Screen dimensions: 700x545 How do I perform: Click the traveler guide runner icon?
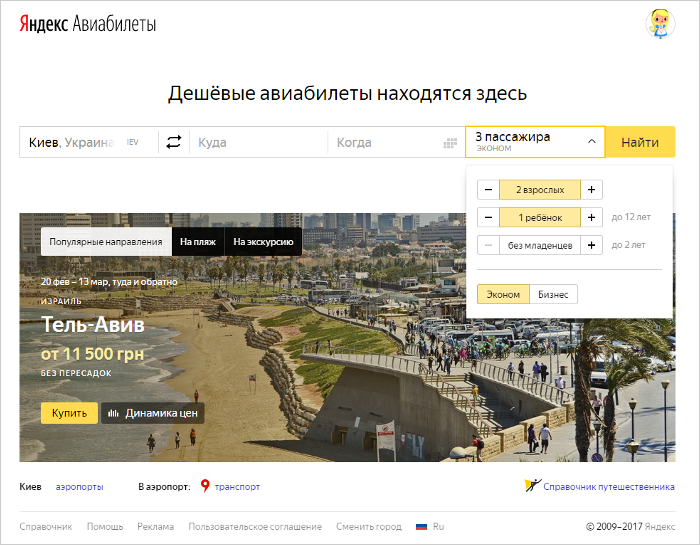533,485
